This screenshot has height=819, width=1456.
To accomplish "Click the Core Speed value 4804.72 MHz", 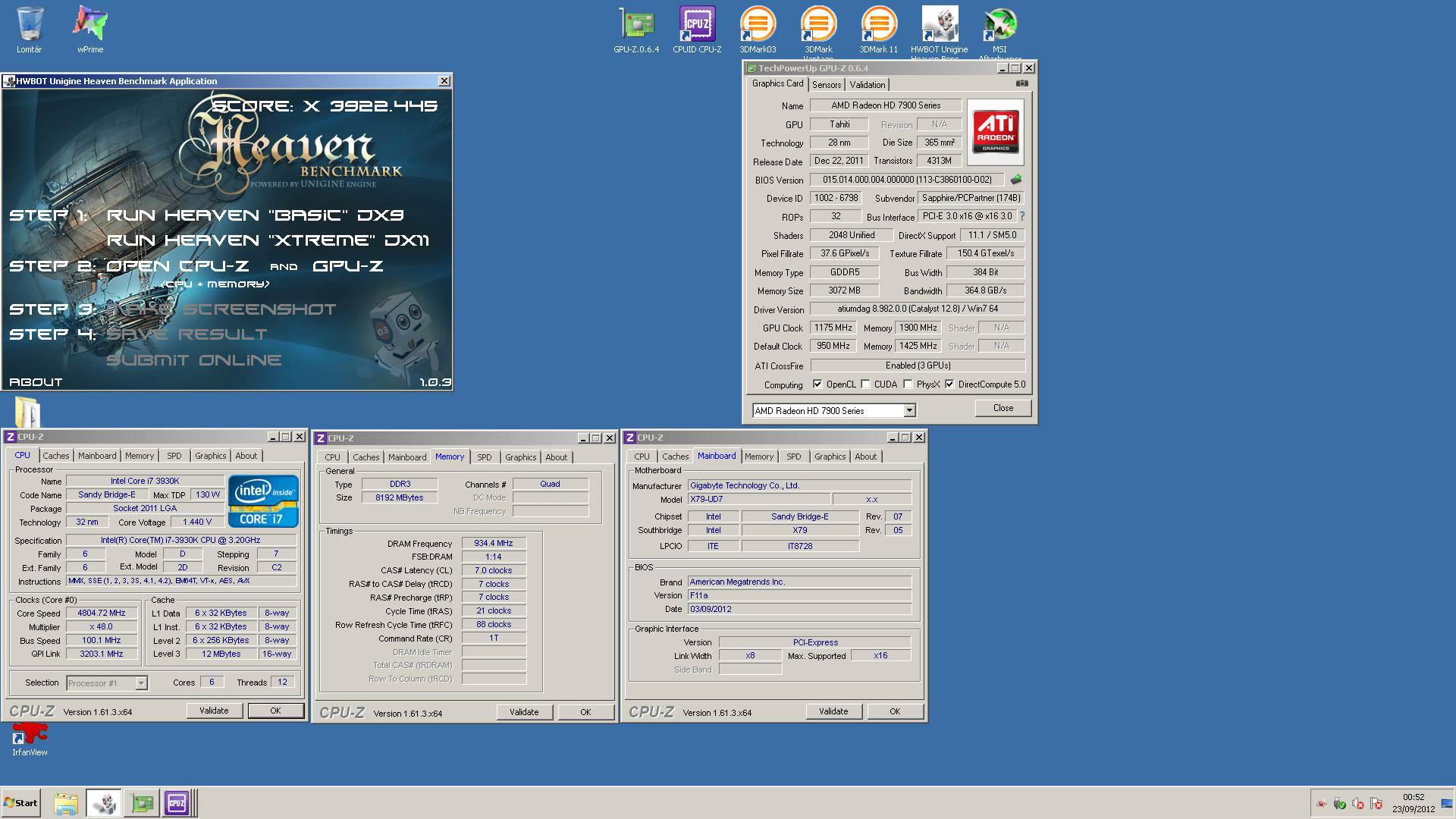I will [102, 613].
